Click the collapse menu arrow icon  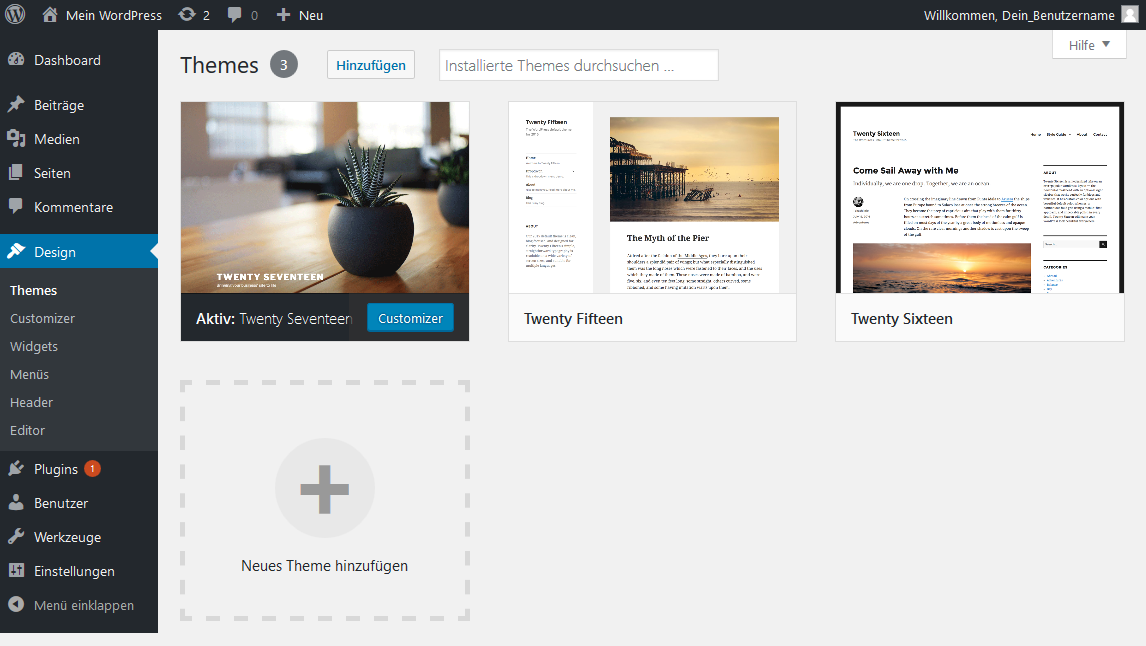tap(16, 604)
